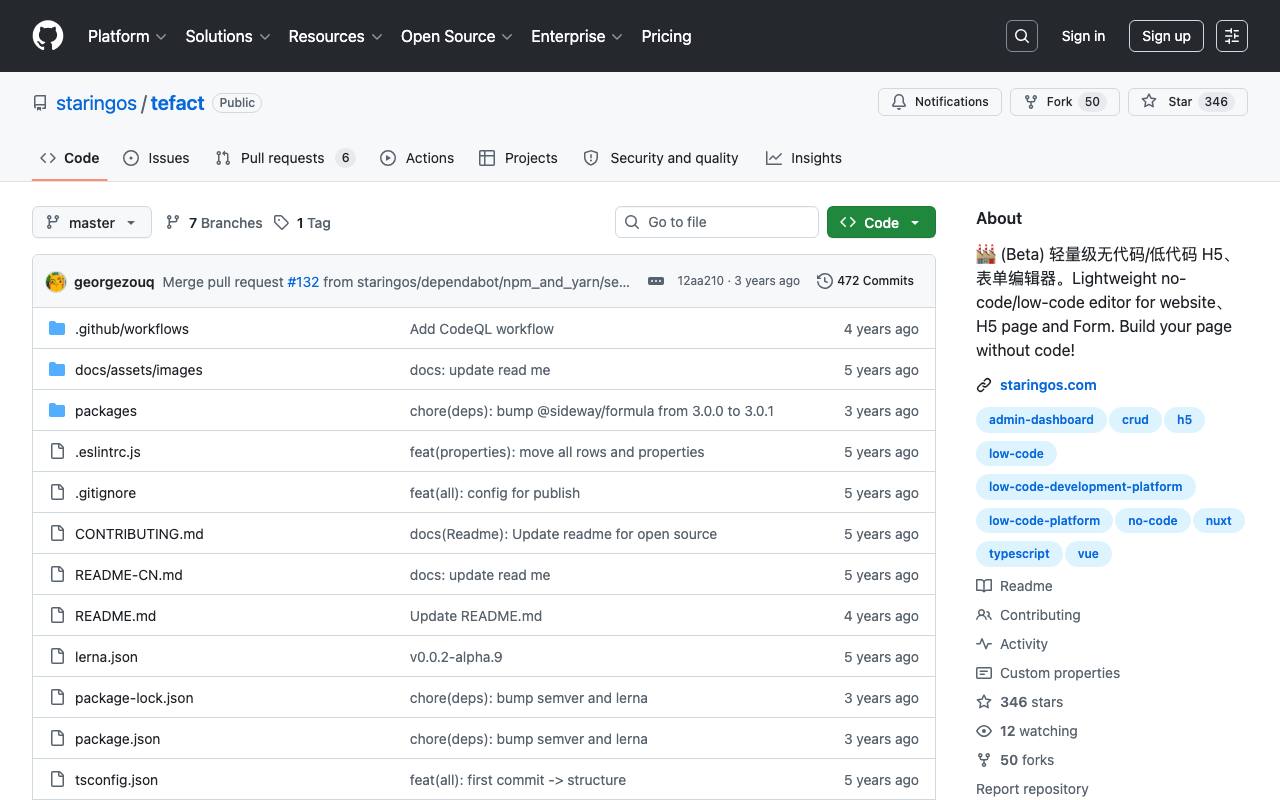
Task: Open the appearance settings icon in header
Action: click(x=1232, y=36)
